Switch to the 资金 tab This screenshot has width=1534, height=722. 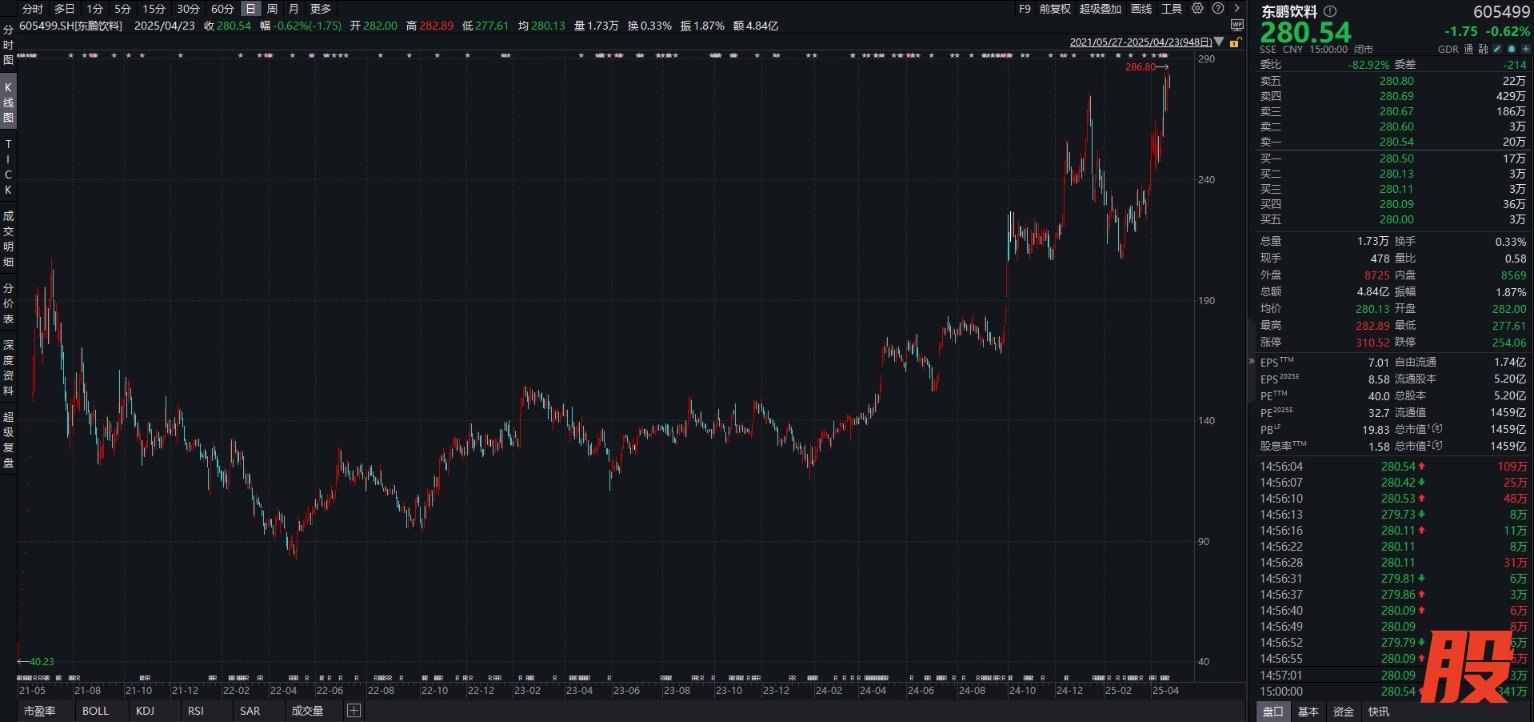click(1343, 711)
